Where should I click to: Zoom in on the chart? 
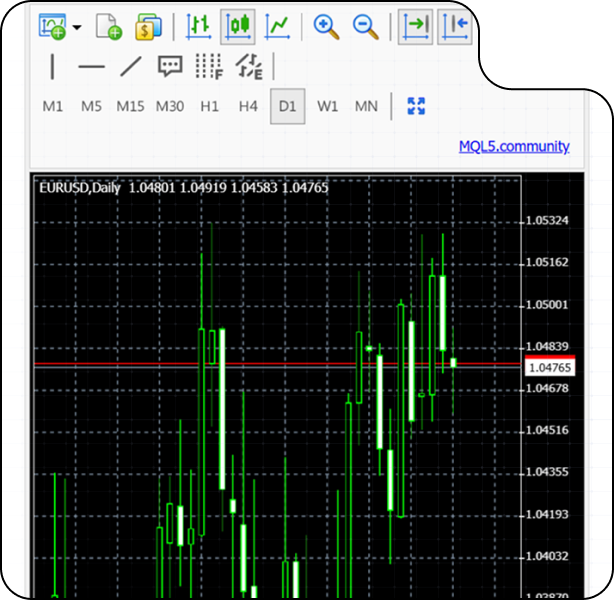point(326,27)
